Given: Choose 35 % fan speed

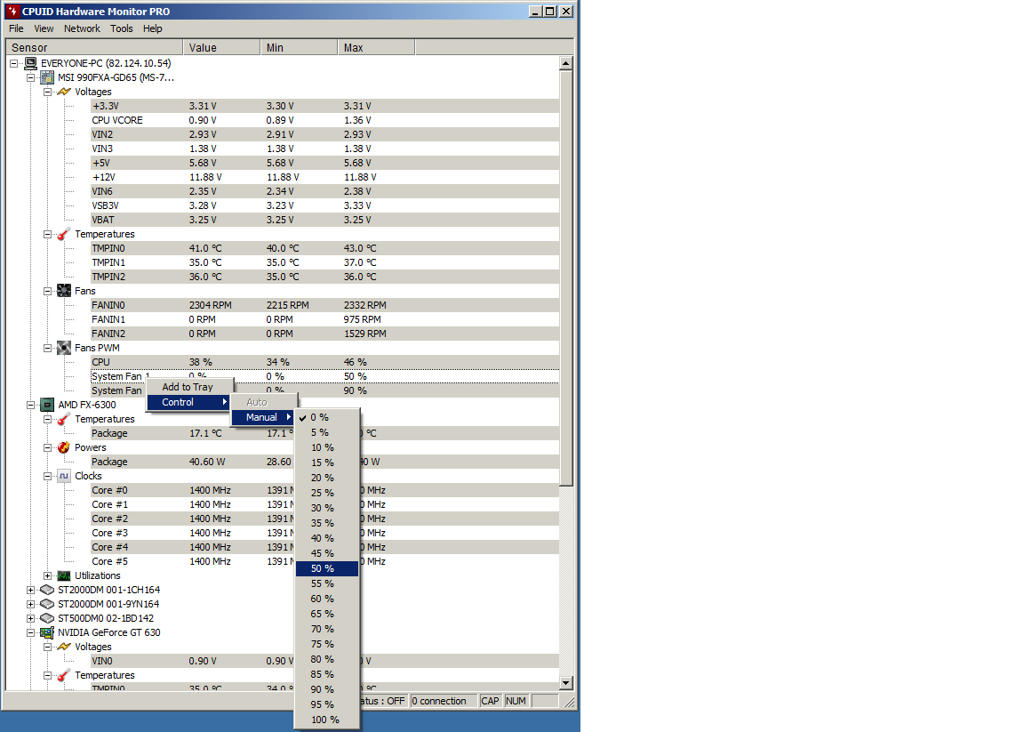Looking at the screenshot, I should (327, 523).
